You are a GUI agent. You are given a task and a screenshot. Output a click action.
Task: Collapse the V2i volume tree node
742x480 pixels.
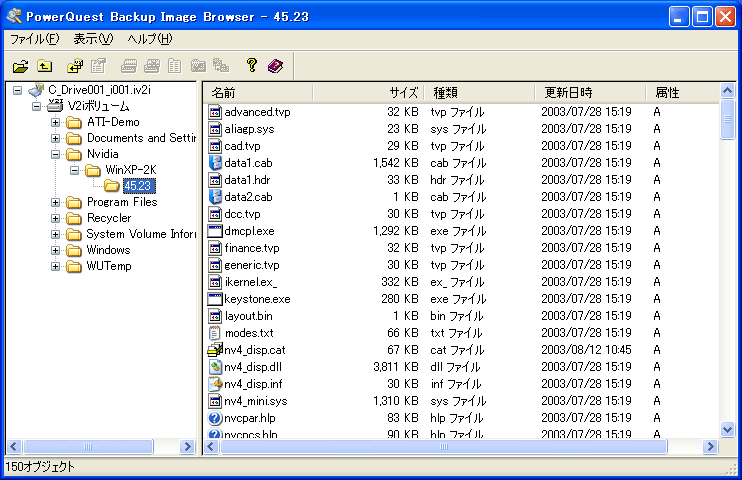tap(36, 106)
